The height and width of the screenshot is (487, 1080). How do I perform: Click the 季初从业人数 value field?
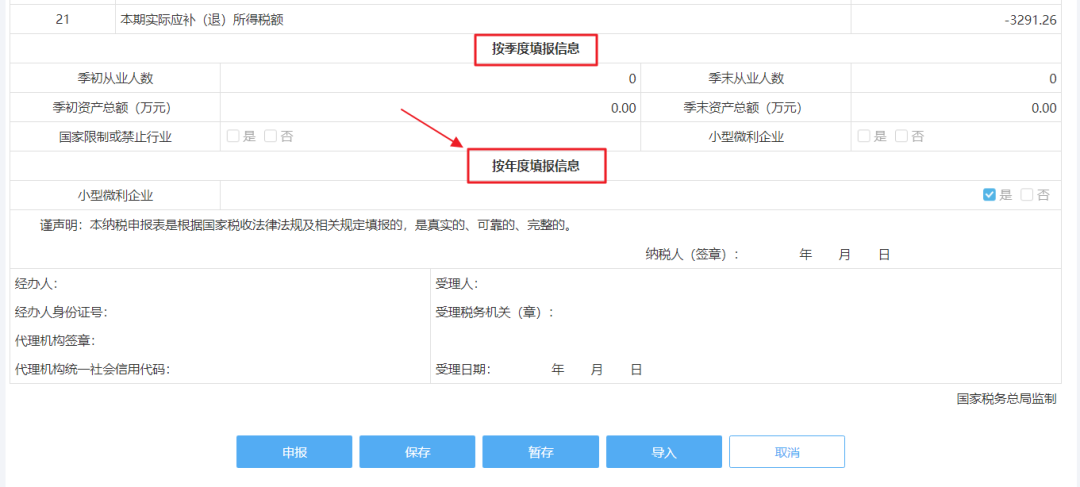pyautogui.click(x=430, y=79)
